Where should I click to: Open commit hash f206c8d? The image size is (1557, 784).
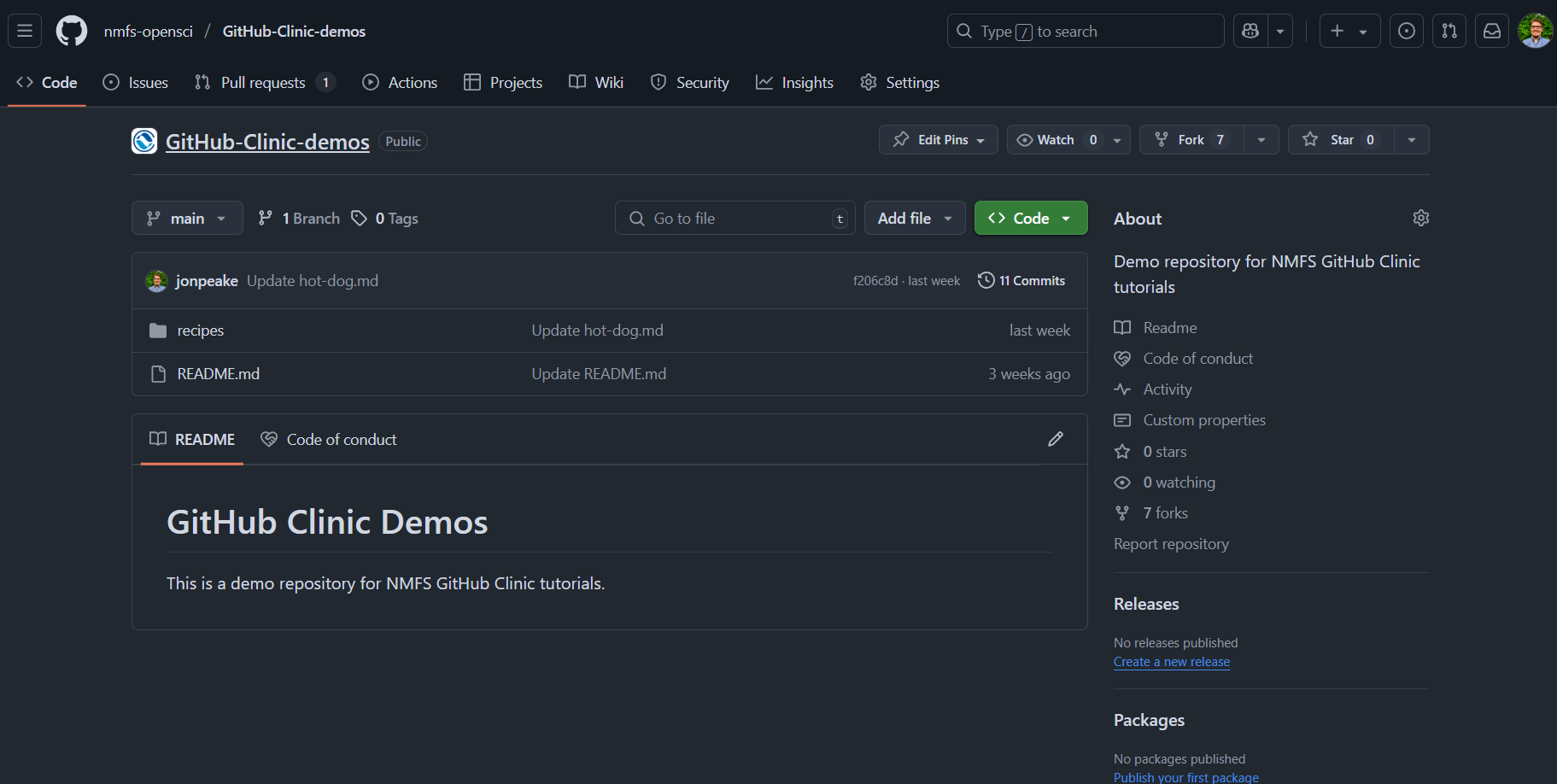point(875,281)
